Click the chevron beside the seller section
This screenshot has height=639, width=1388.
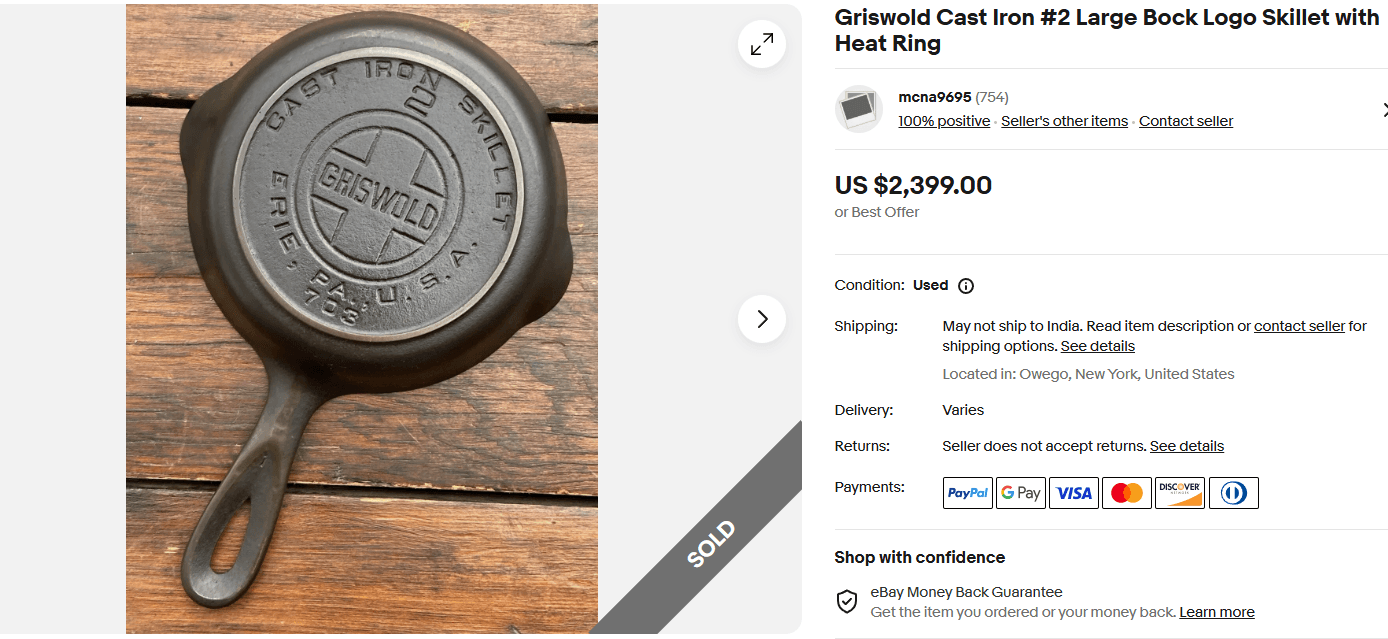(x=1385, y=109)
